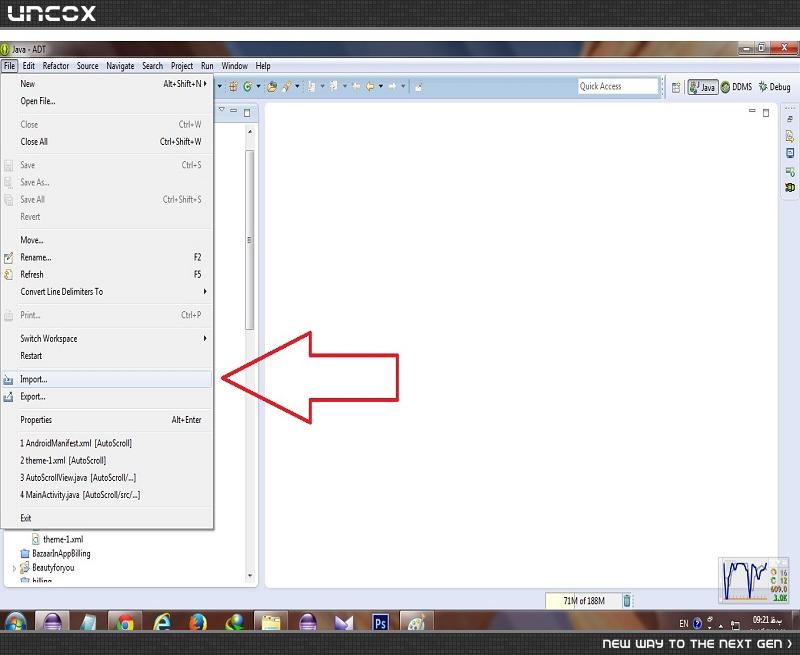Click the 71M of 188M heap status
800x655 pixels.
[x=584, y=601]
